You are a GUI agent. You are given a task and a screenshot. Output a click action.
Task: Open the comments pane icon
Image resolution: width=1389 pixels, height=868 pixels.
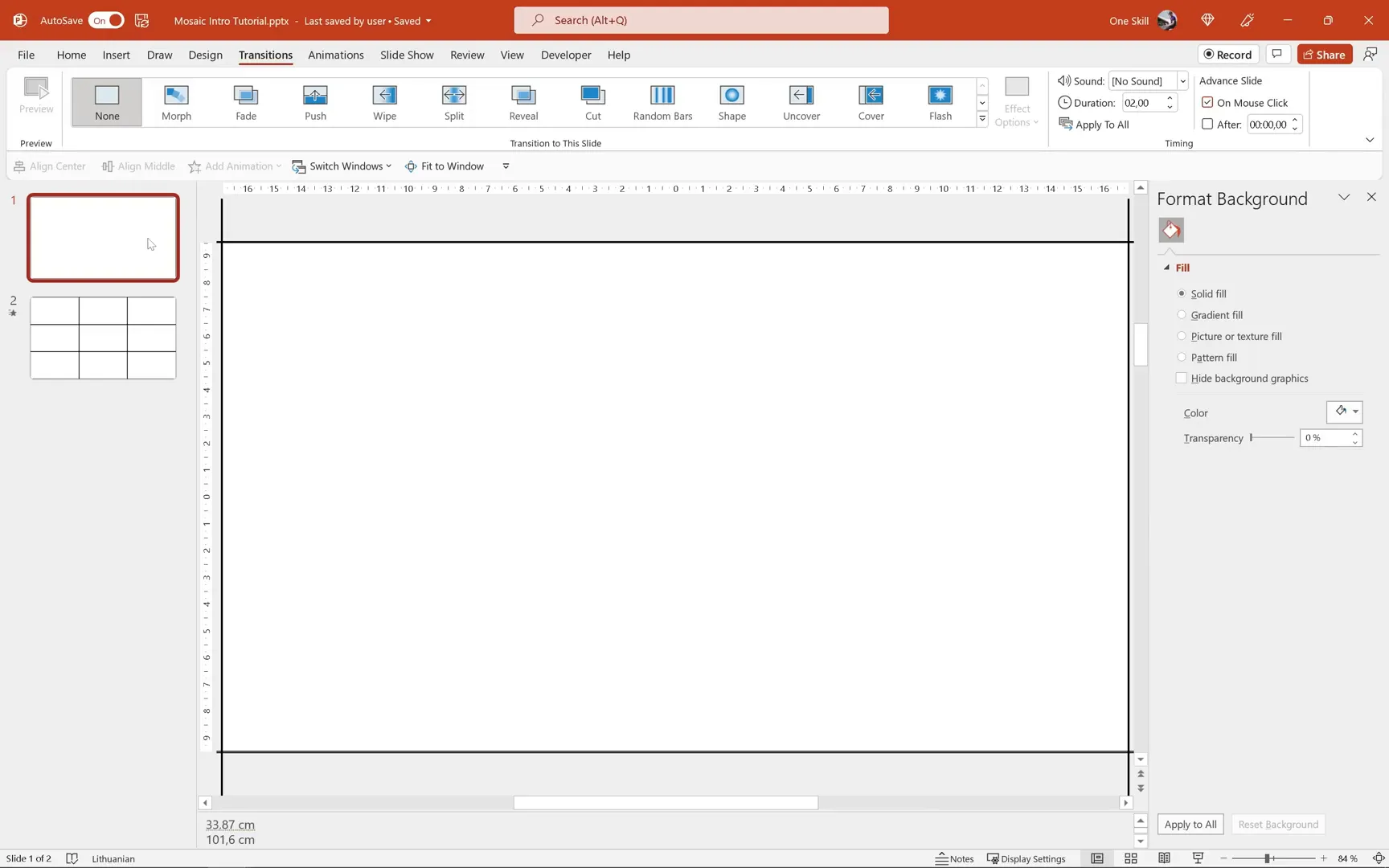coord(1276,55)
